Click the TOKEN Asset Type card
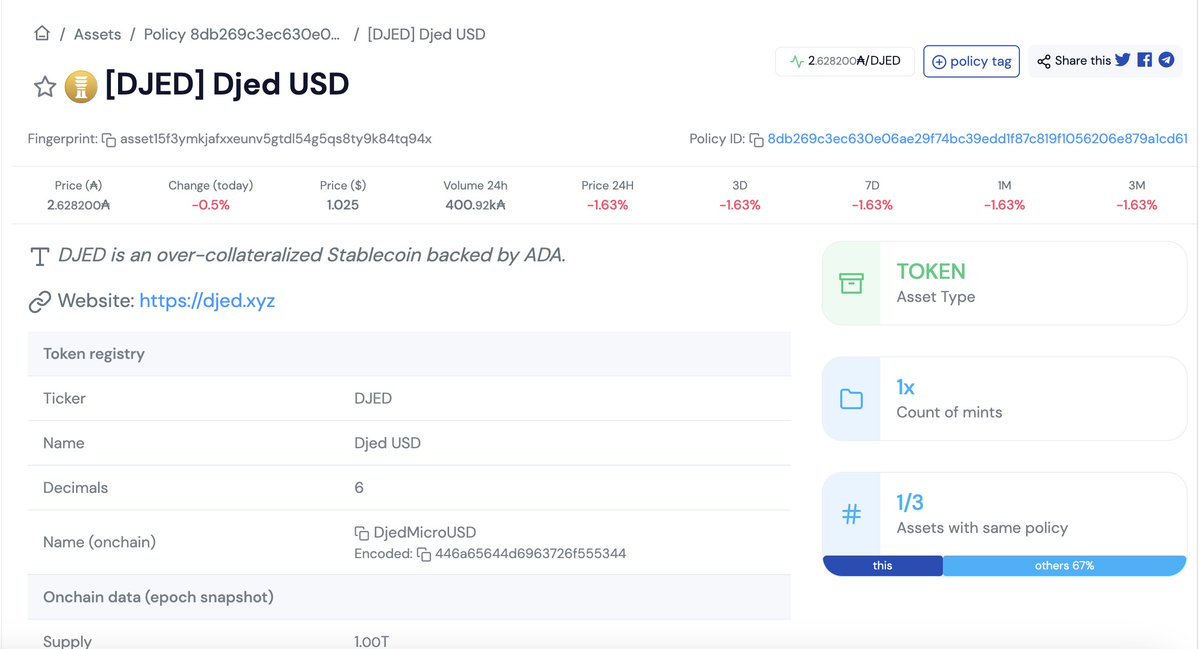The width and height of the screenshot is (1199, 649). (1004, 284)
